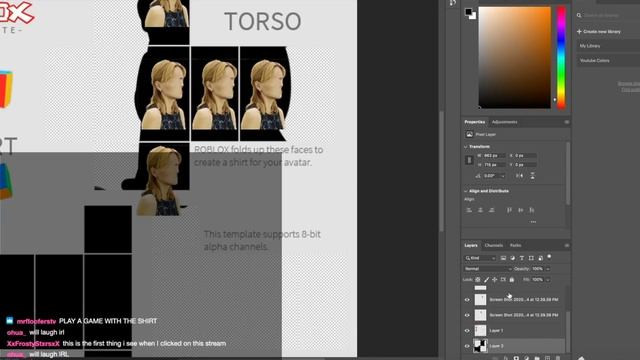
Task: Click align bottom edges icon
Action: click(x=532, y=210)
